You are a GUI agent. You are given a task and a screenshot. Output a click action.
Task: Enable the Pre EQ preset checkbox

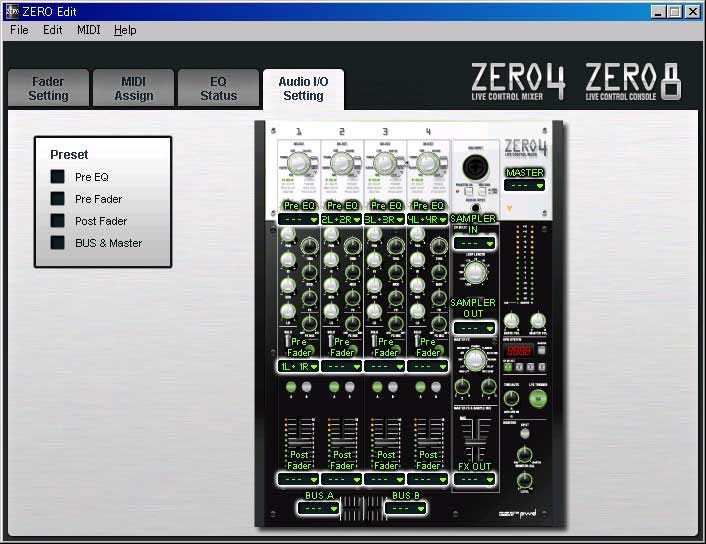[x=59, y=177]
